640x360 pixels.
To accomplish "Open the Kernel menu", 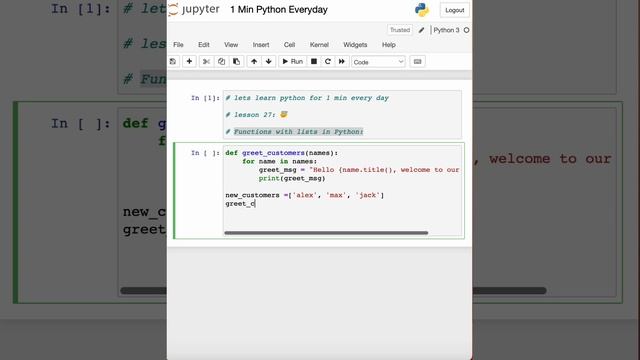I will pos(319,45).
